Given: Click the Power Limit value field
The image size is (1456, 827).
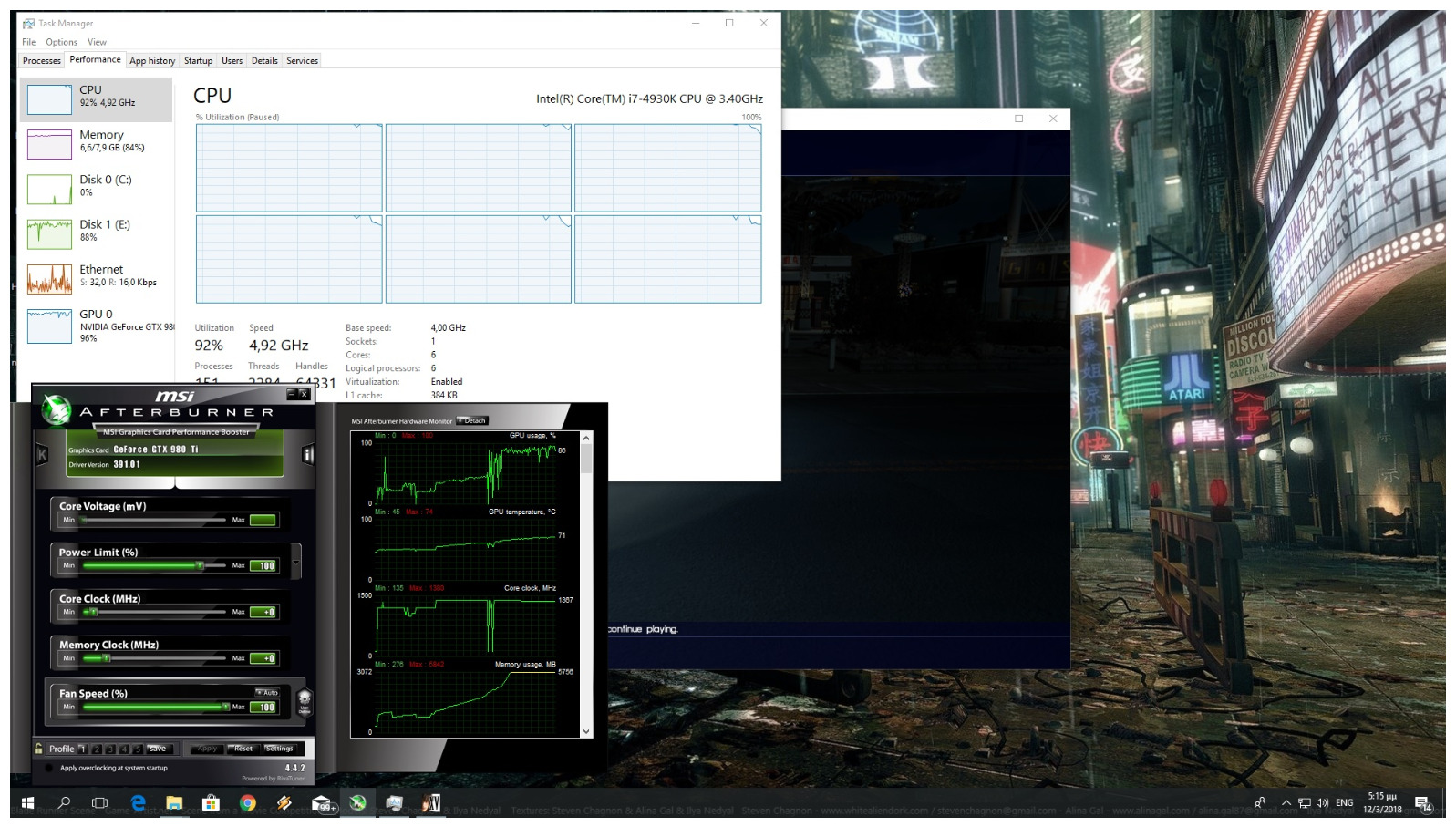Looking at the screenshot, I should point(263,565).
